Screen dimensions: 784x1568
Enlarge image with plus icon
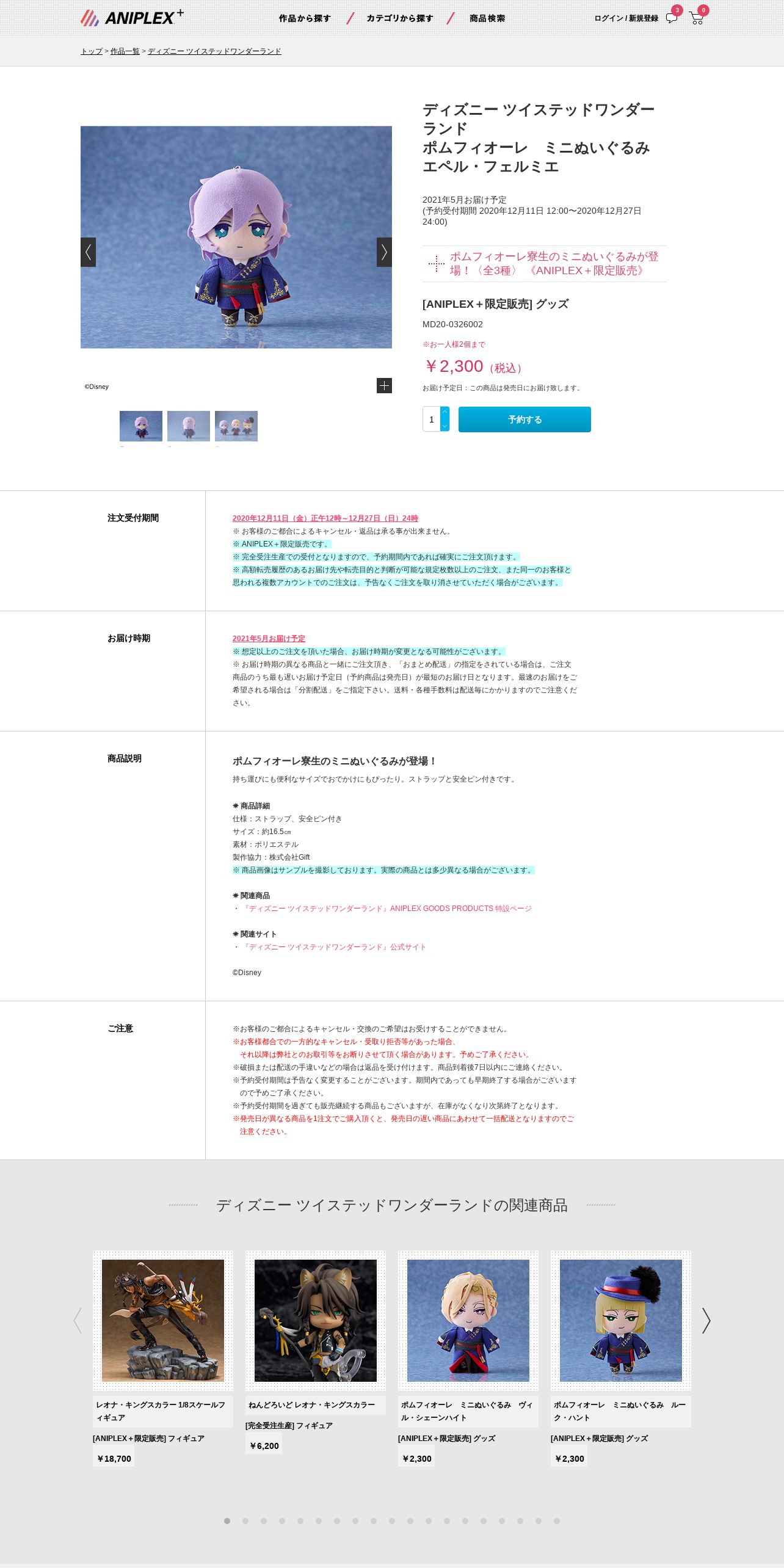click(x=384, y=386)
